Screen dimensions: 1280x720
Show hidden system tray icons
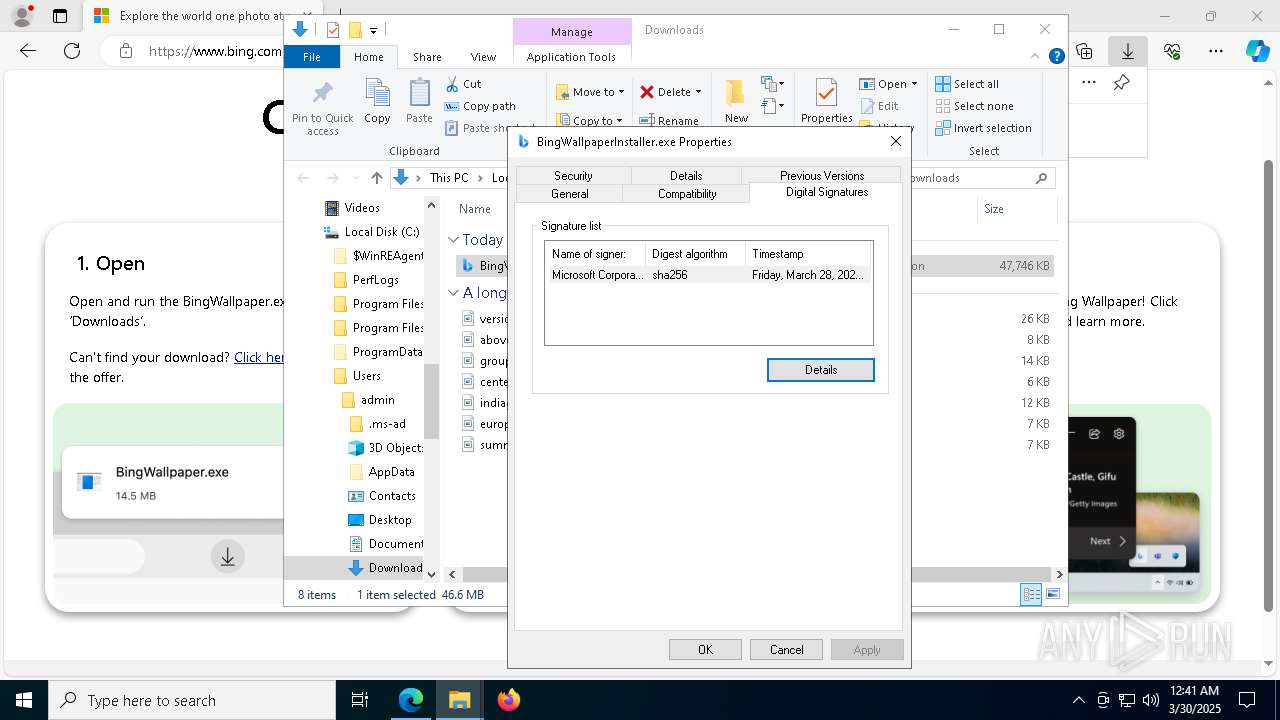click(1078, 700)
